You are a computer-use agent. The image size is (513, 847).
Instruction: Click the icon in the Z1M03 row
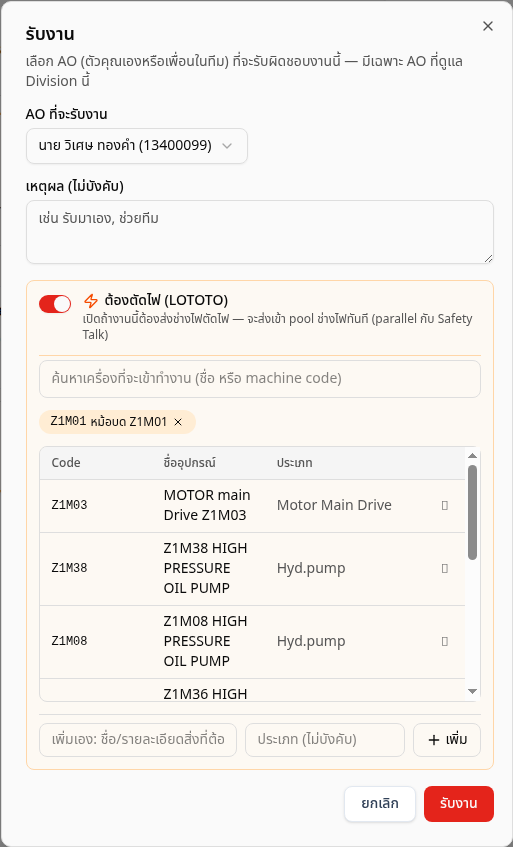pyautogui.click(x=444, y=505)
